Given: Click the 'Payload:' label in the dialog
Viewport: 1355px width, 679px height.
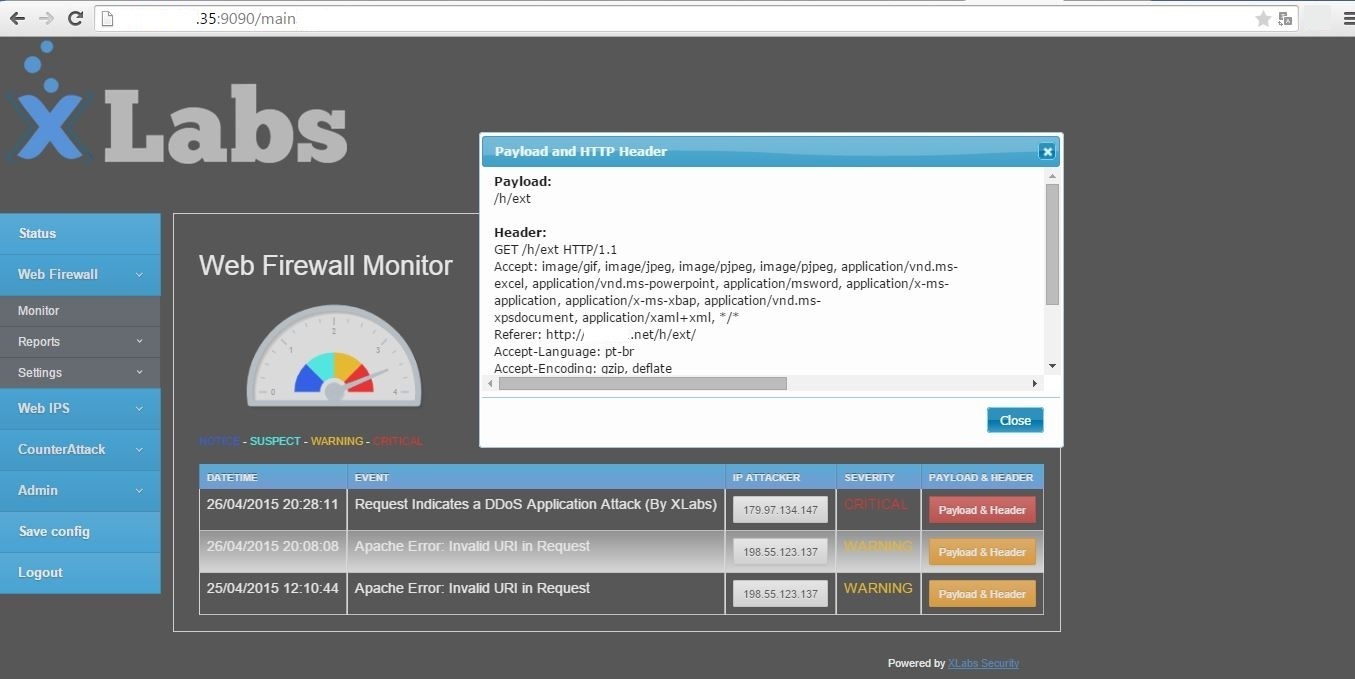Looking at the screenshot, I should pyautogui.click(x=523, y=182).
